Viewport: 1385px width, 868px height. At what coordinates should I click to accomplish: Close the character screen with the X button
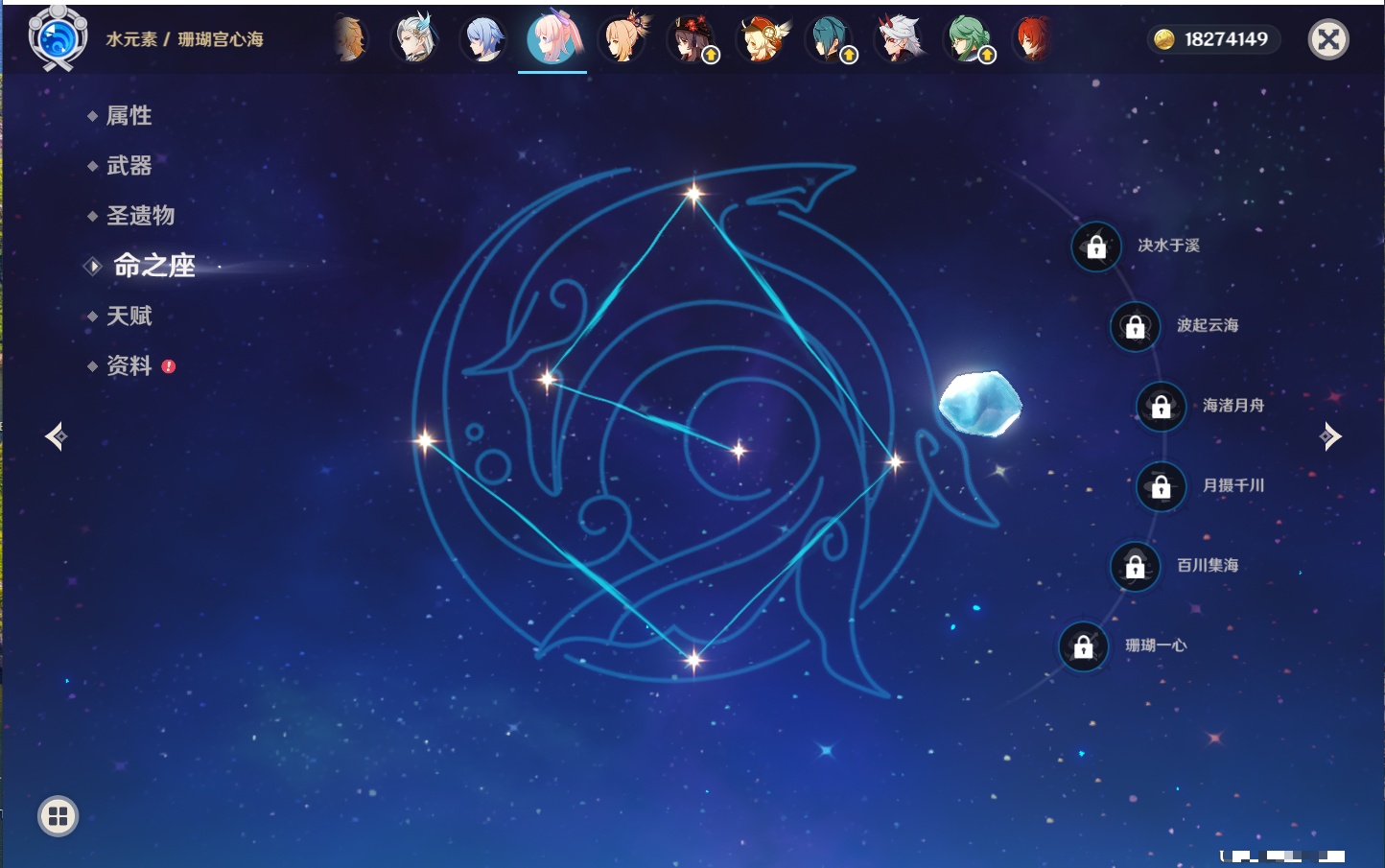click(x=1328, y=39)
